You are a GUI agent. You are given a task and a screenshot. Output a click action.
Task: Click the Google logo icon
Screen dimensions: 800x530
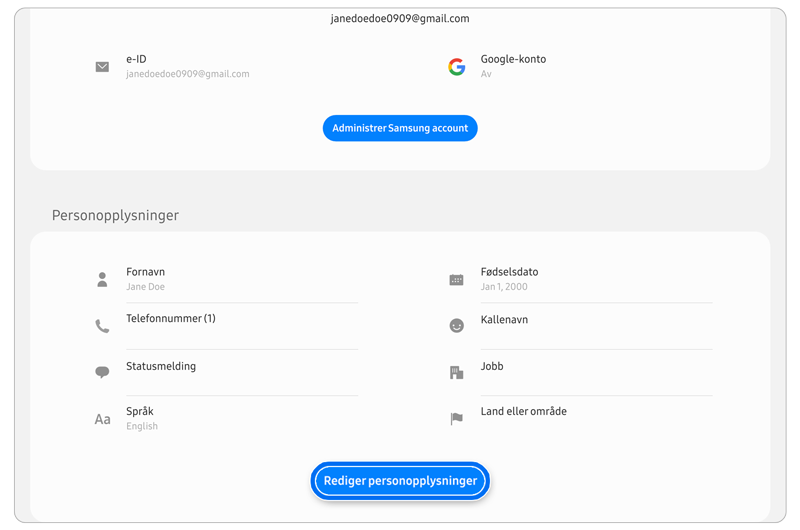pos(456,67)
